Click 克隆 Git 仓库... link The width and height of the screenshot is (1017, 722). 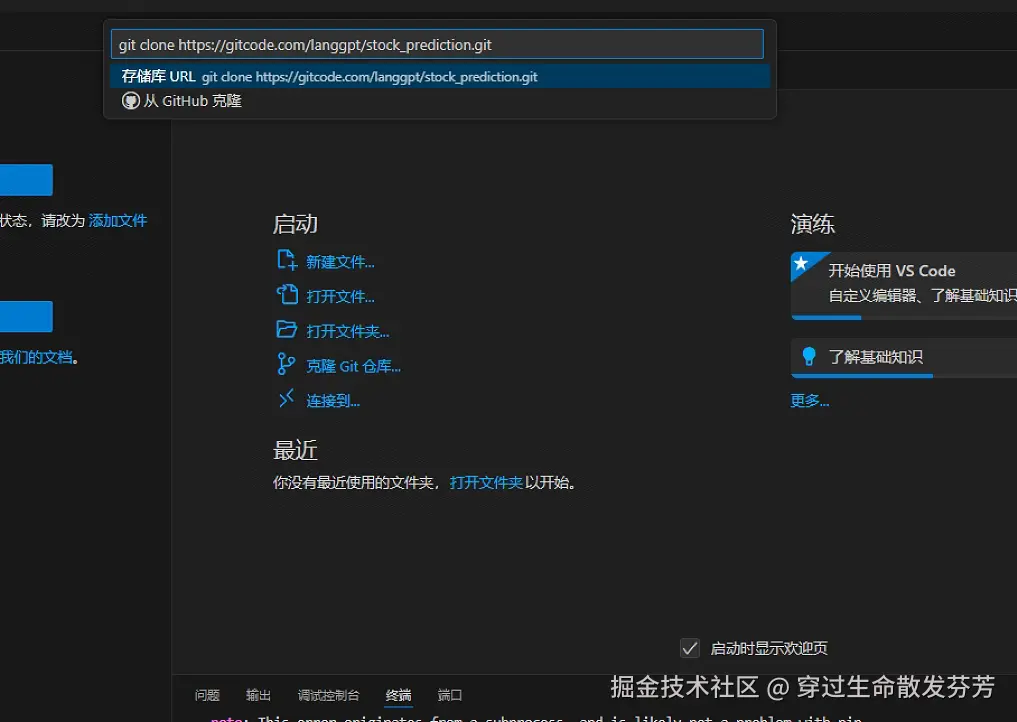[x=353, y=367]
